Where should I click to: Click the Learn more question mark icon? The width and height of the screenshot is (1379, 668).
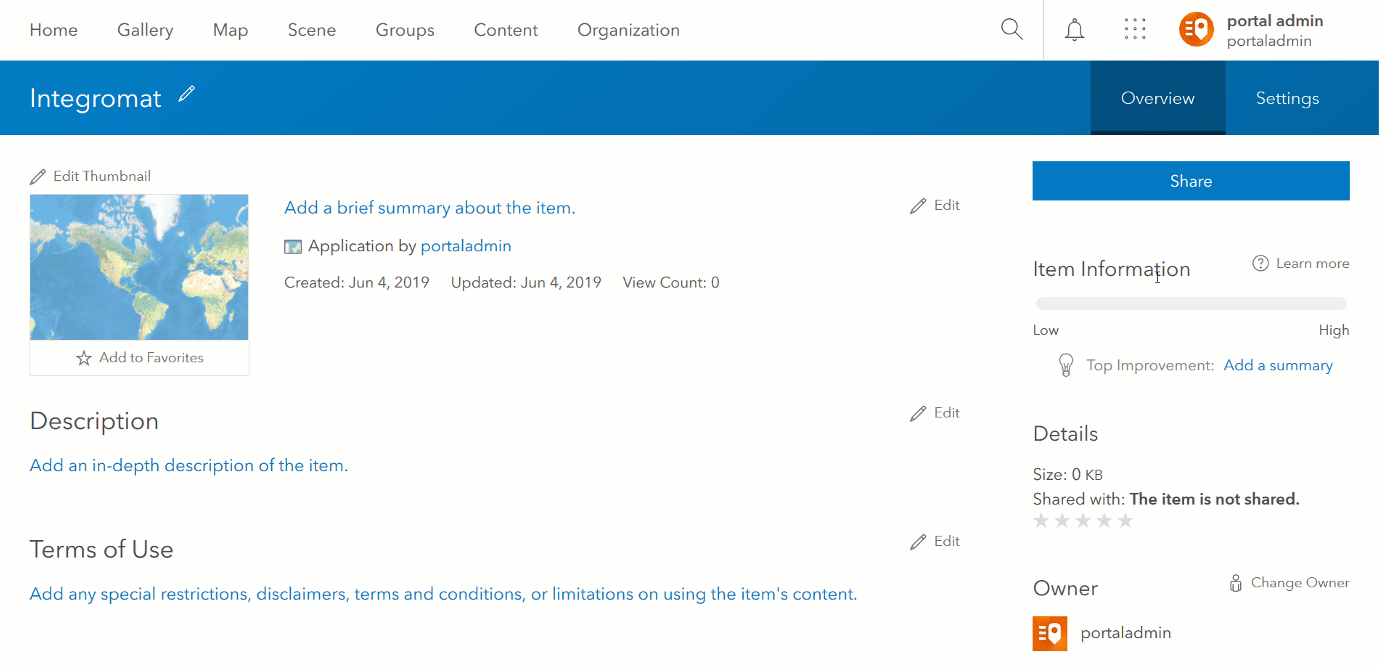(1260, 263)
